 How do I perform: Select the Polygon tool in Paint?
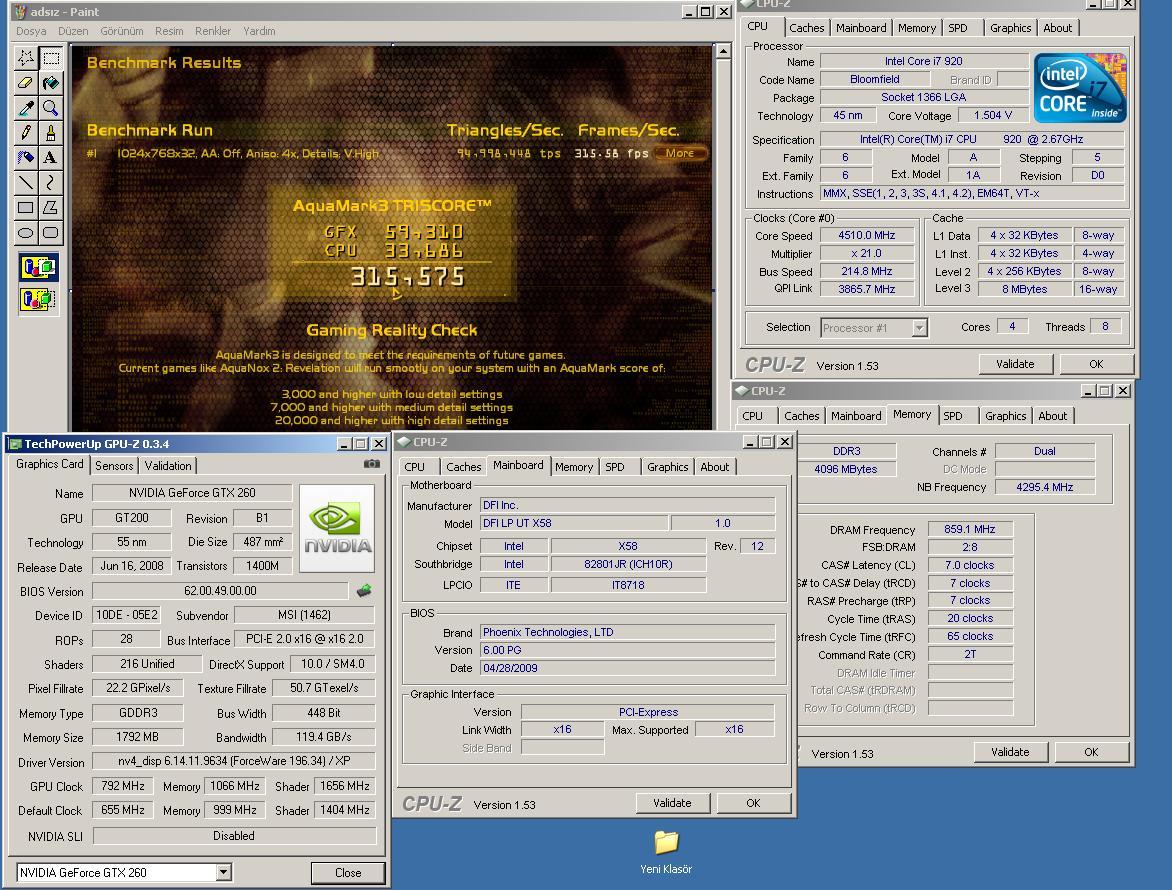coord(51,208)
